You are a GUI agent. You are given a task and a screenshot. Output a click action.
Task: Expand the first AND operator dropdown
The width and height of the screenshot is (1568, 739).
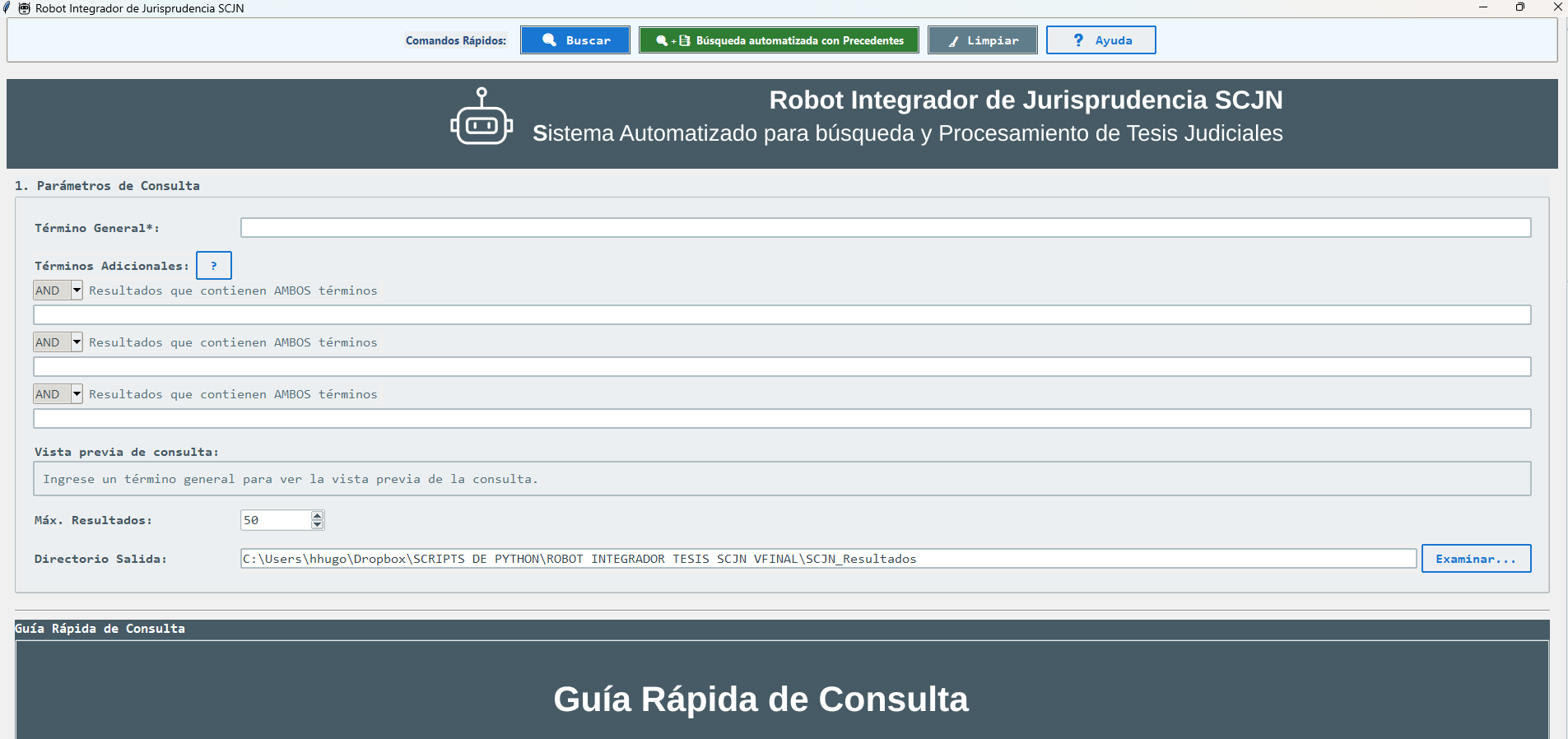point(77,290)
